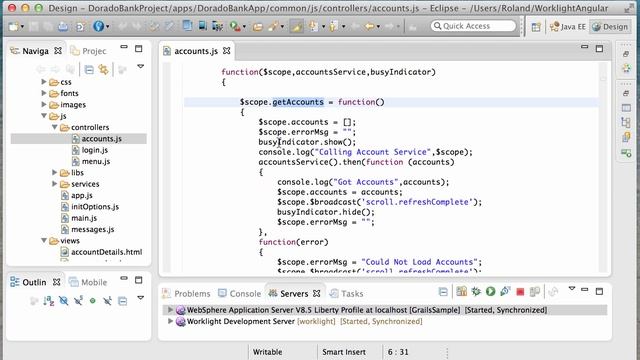The image size is (640, 360).
Task: Click the Publish to server icon
Action: [535, 291]
